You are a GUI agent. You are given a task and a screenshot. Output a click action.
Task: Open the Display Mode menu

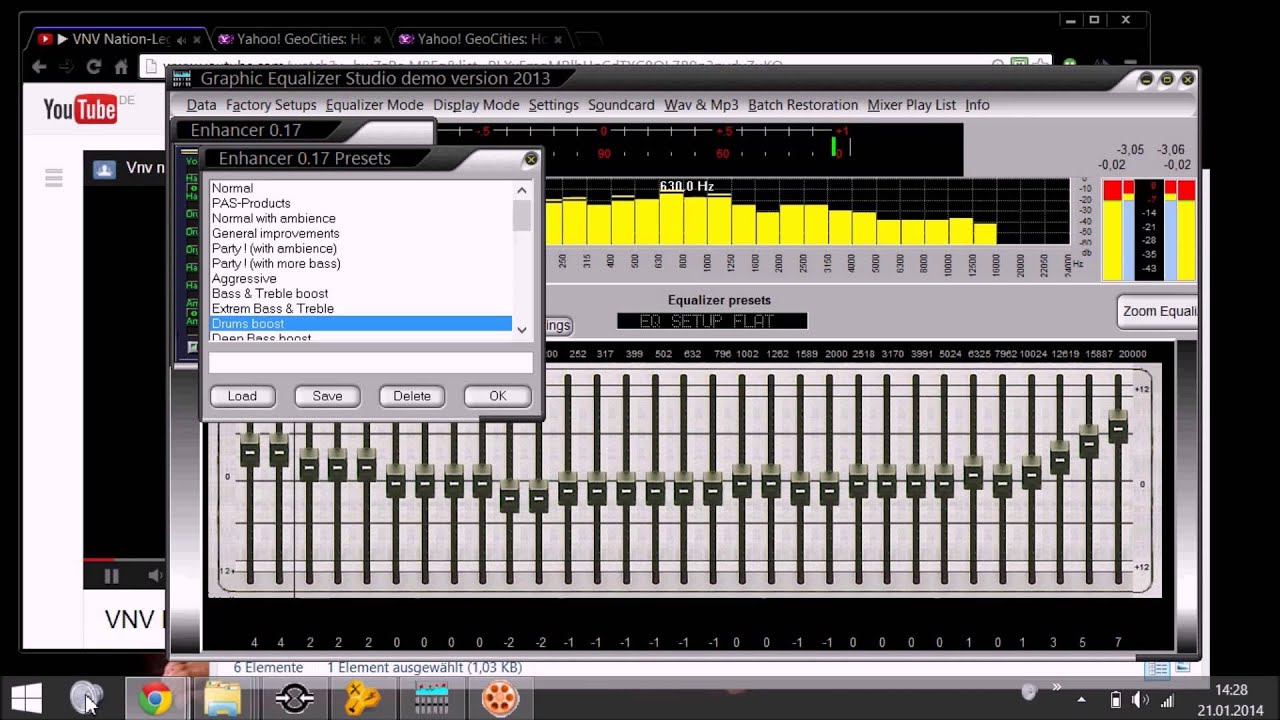click(476, 105)
